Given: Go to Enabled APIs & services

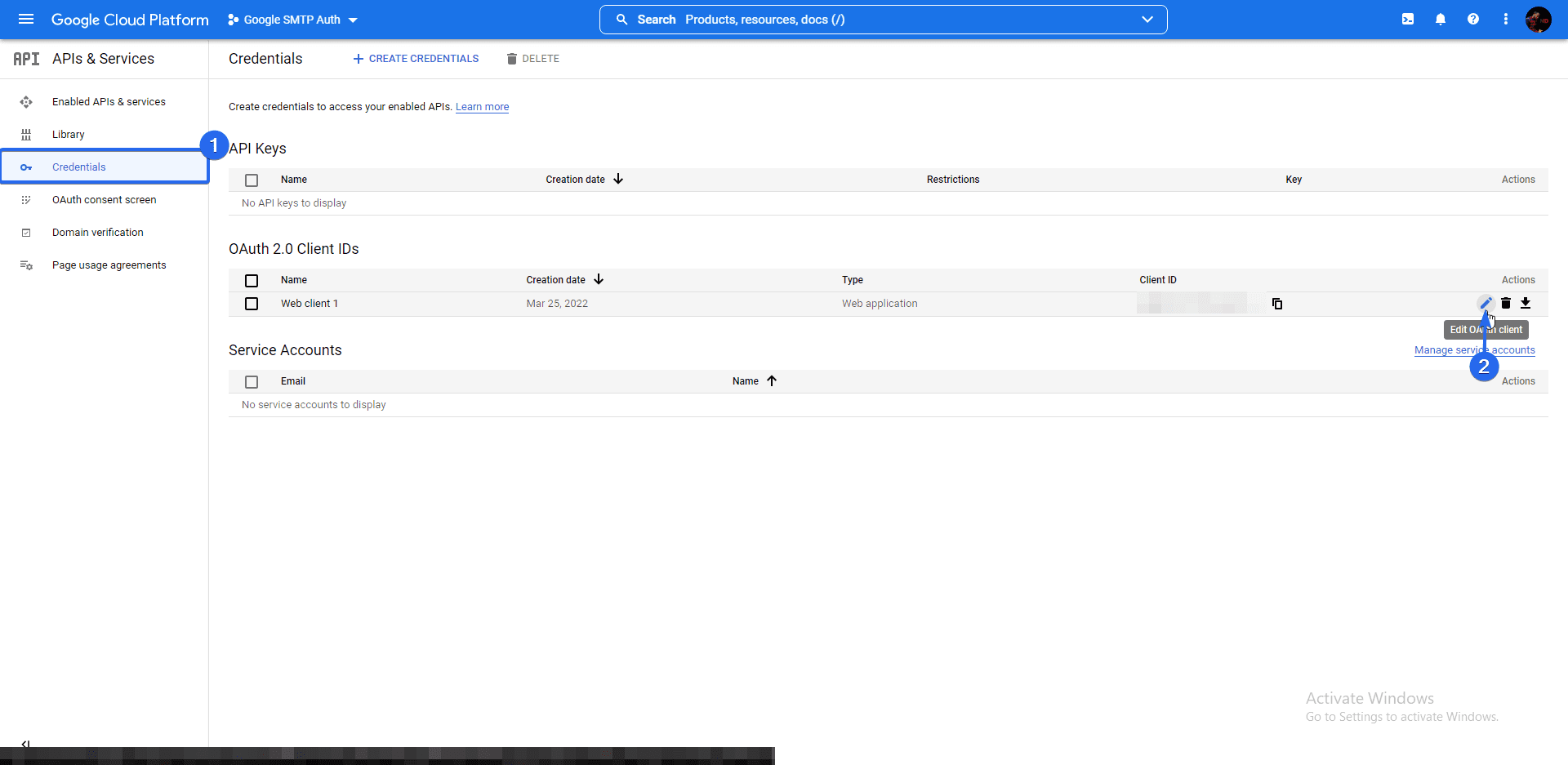Looking at the screenshot, I should (109, 102).
